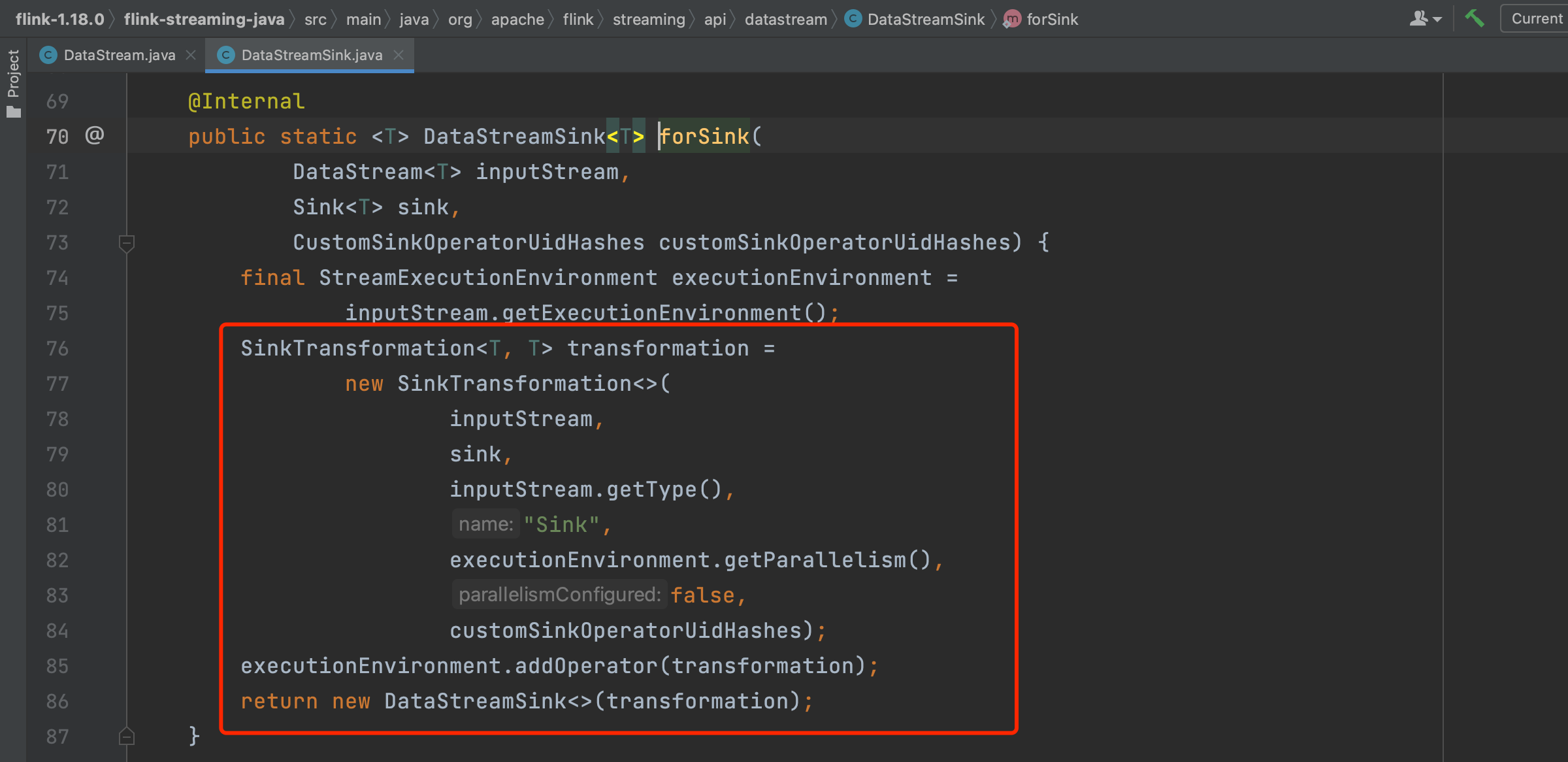This screenshot has width=1568, height=762.
Task: Close the DataStream.java tab
Action: 191,56
